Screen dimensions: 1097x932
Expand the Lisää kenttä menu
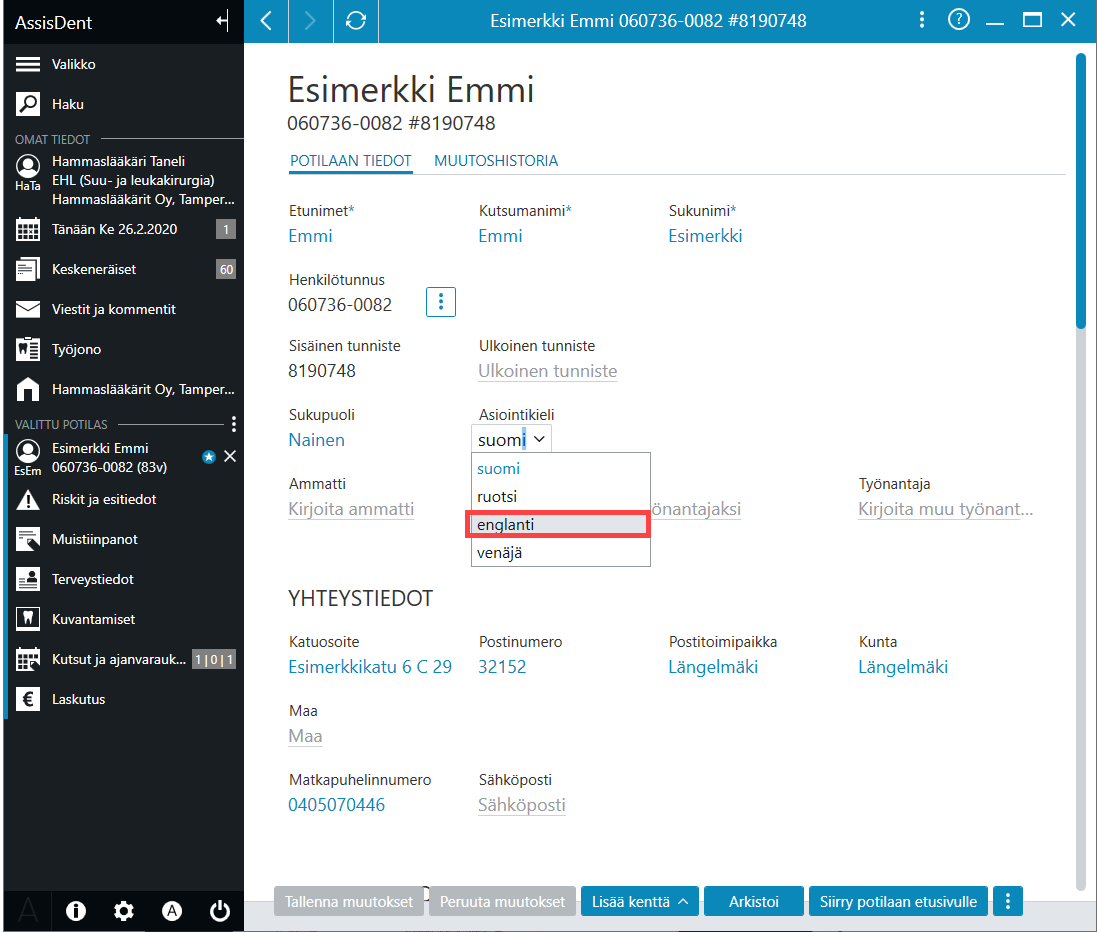pos(640,901)
